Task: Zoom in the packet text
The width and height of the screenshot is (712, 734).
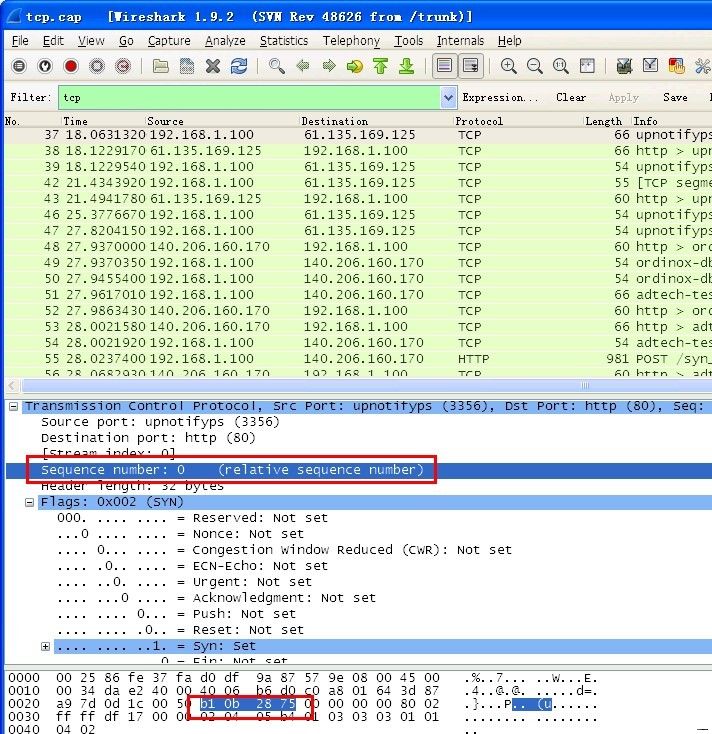Action: [x=509, y=66]
